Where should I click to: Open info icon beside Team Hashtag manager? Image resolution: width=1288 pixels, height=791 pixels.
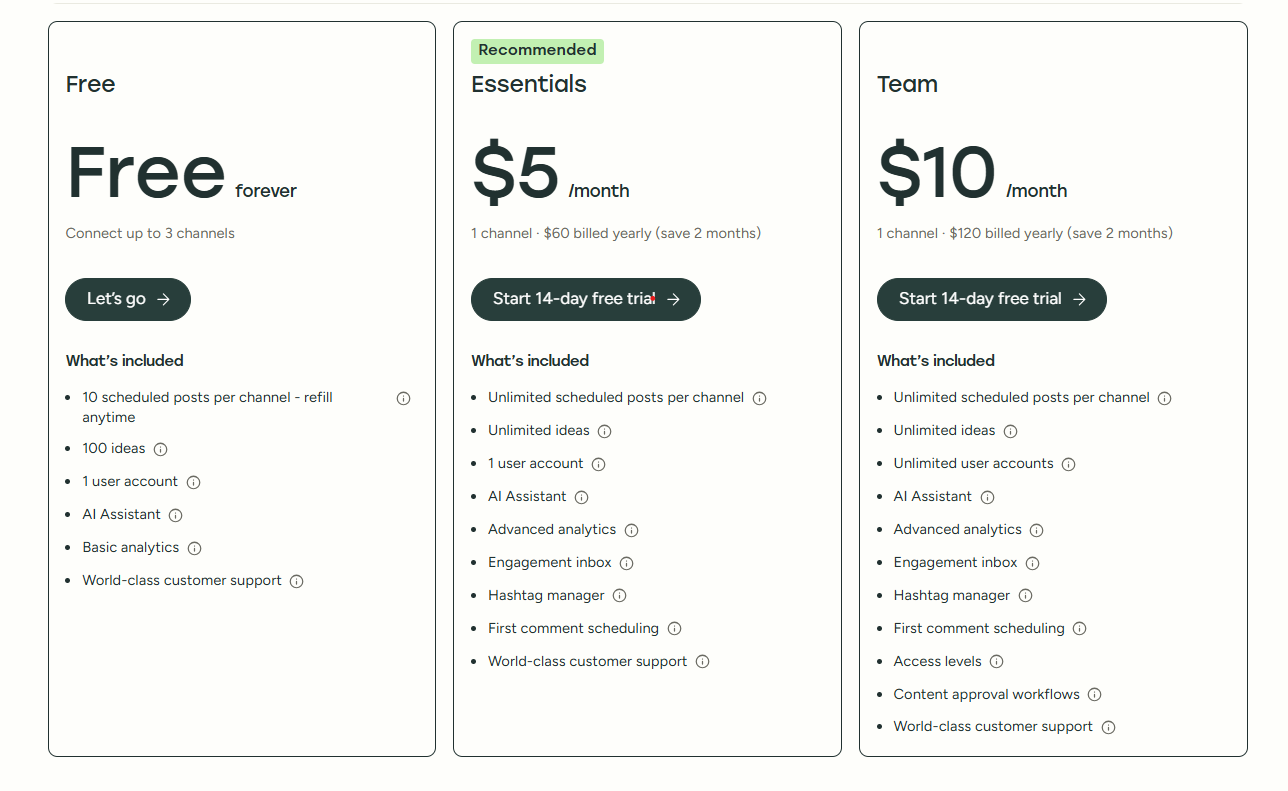point(1025,596)
